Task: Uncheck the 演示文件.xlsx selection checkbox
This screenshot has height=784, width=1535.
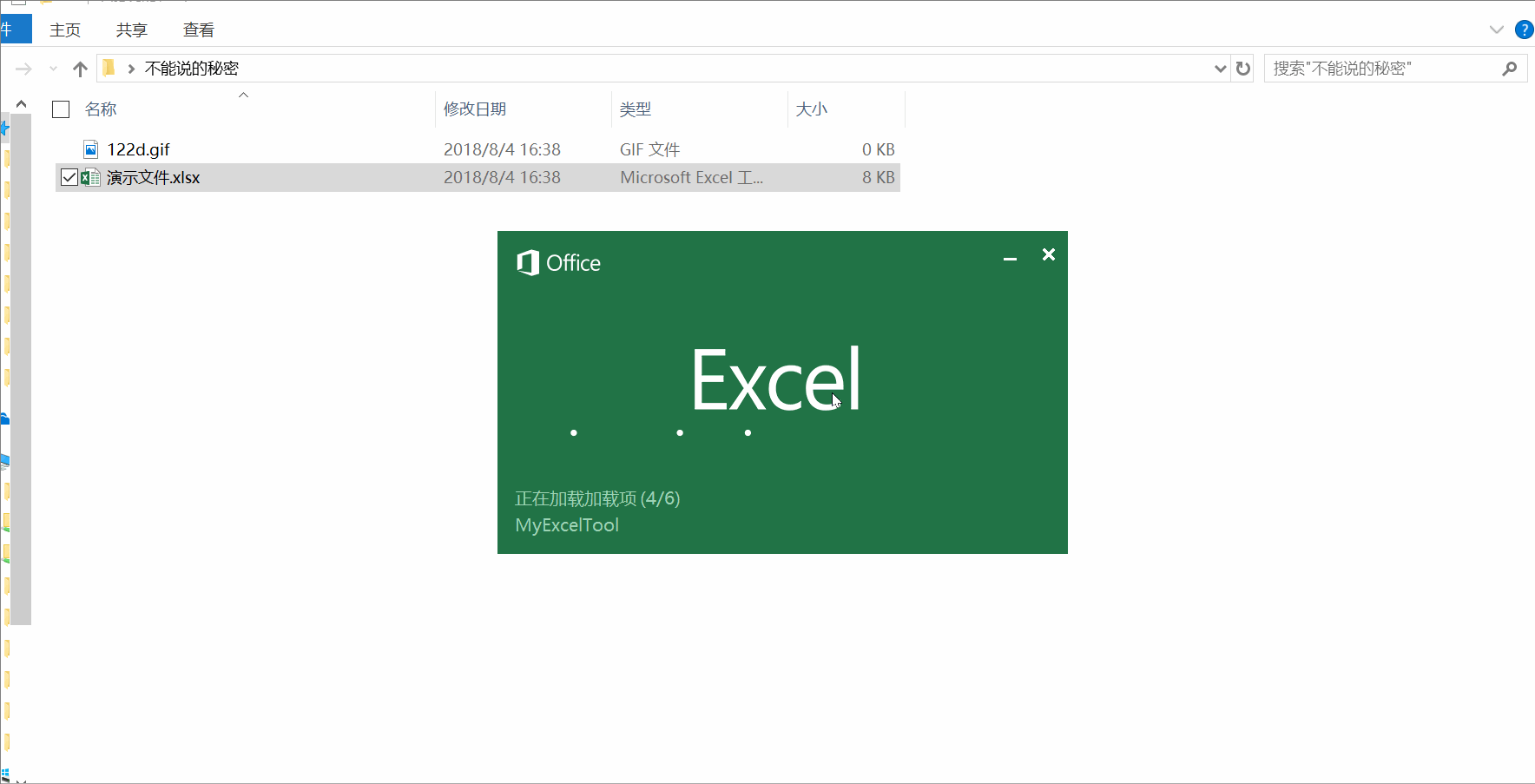Action: click(69, 177)
